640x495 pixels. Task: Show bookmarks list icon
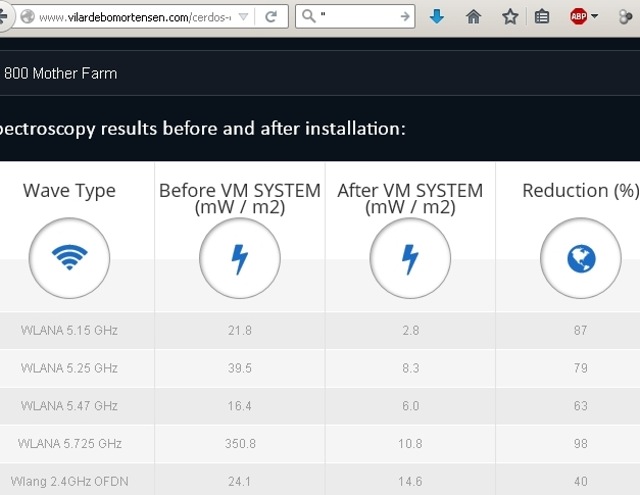[542, 17]
